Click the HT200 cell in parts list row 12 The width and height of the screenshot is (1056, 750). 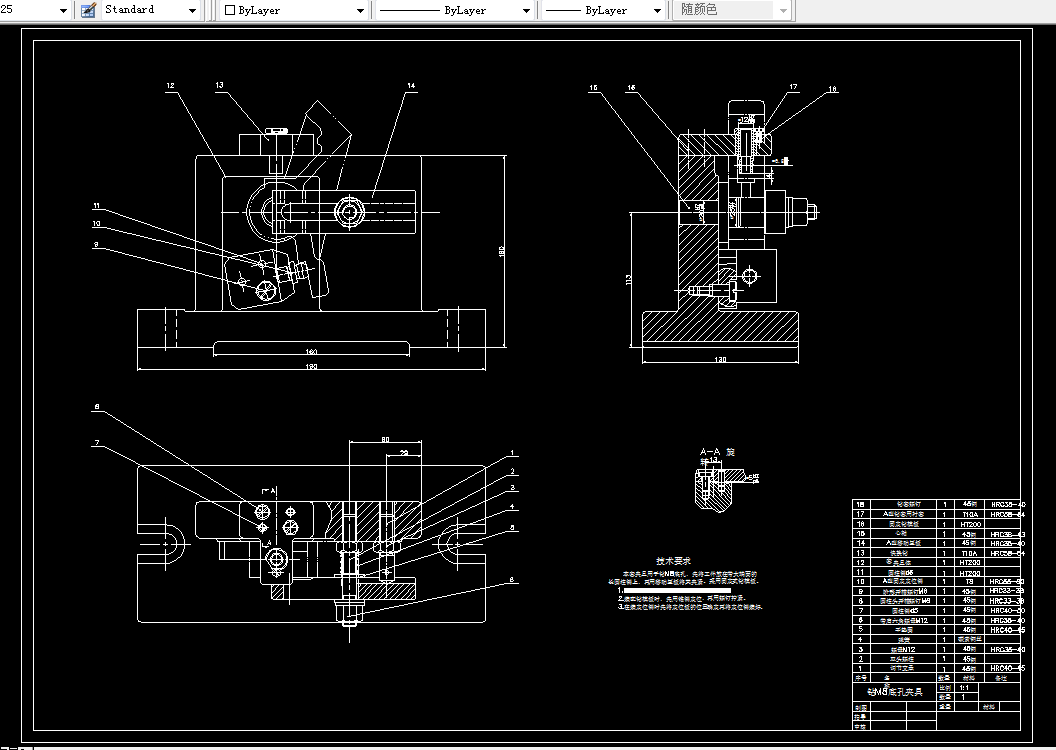pos(969,562)
